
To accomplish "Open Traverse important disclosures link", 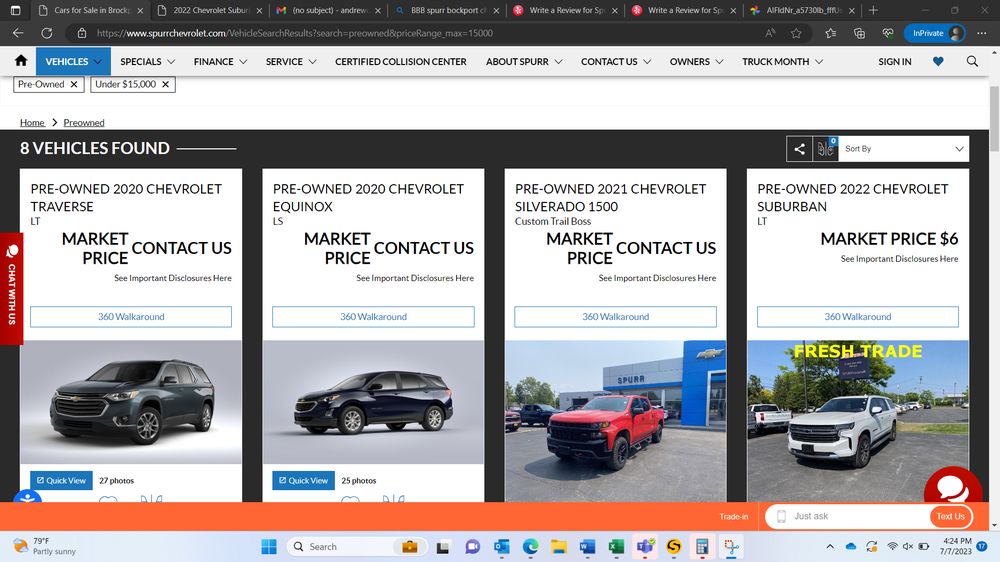I will [173, 278].
